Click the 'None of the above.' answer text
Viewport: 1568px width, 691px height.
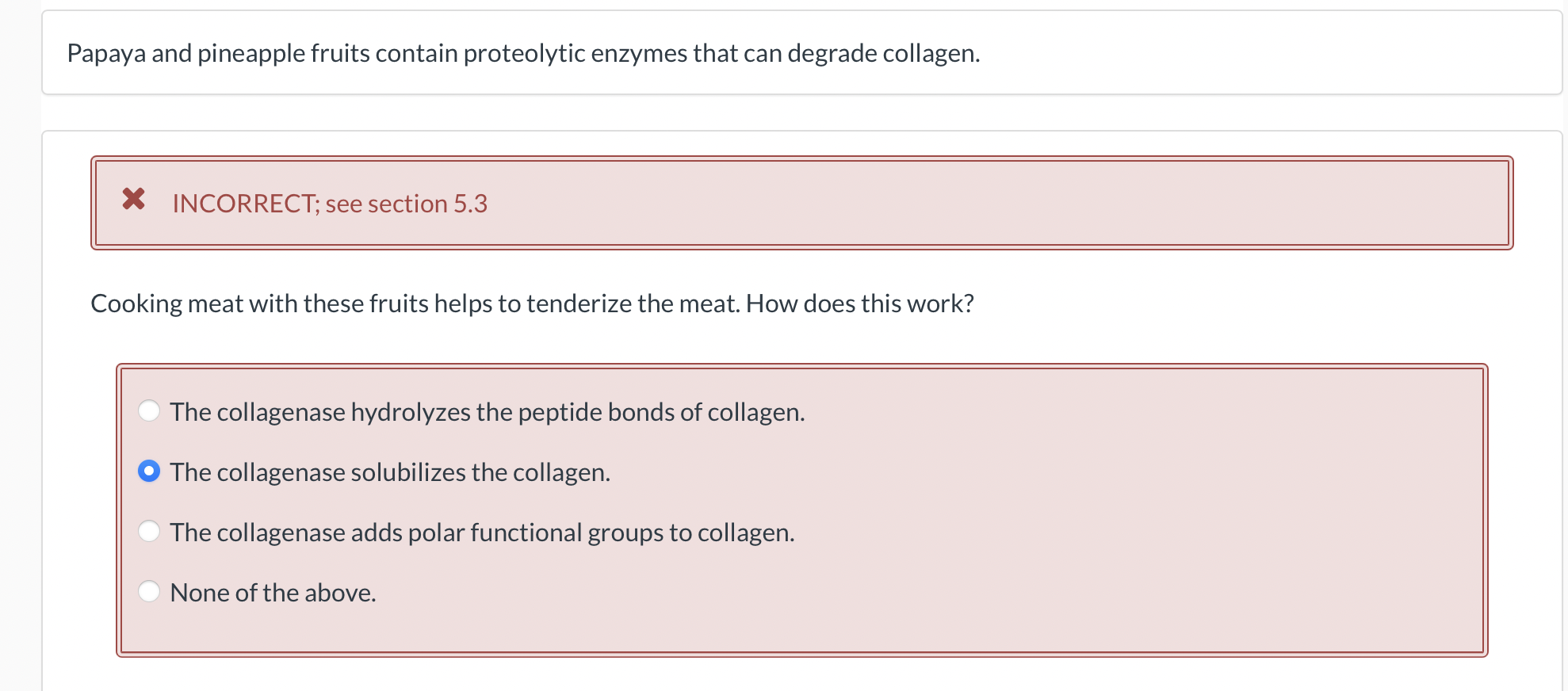(273, 593)
